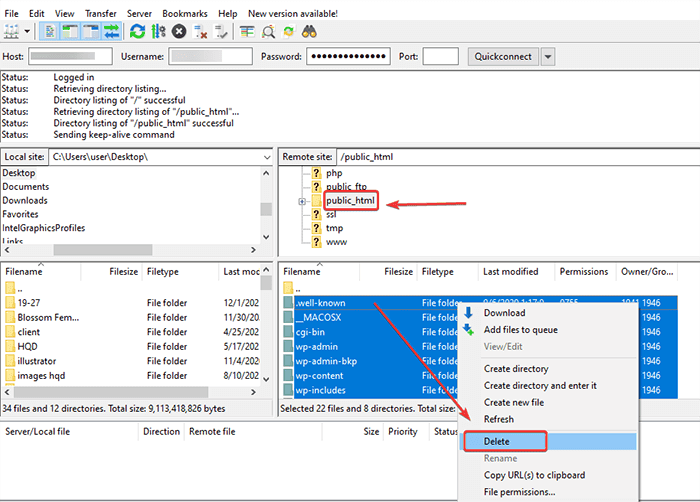The image size is (700, 502).
Task: Cancel current operation with the X icon
Action: pos(179,32)
